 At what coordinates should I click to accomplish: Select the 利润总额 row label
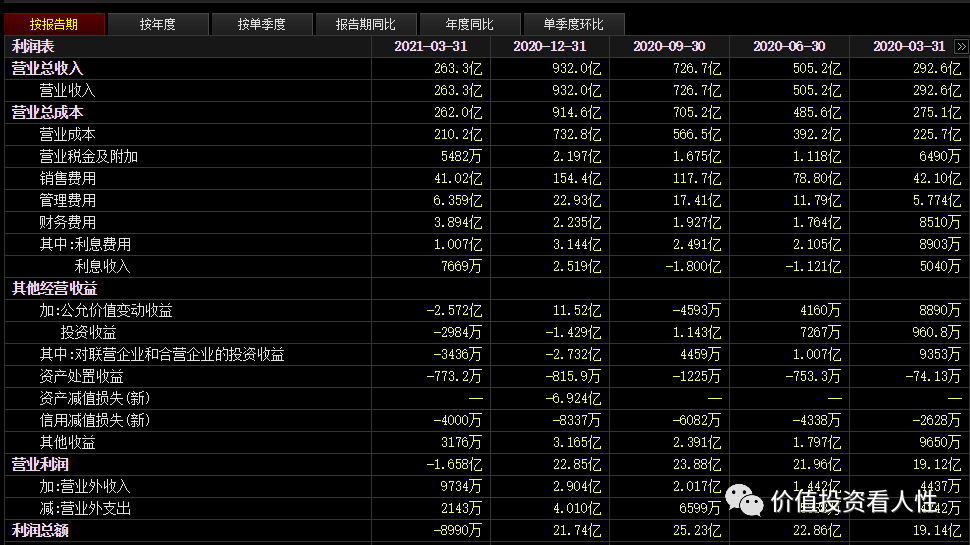click(40, 531)
